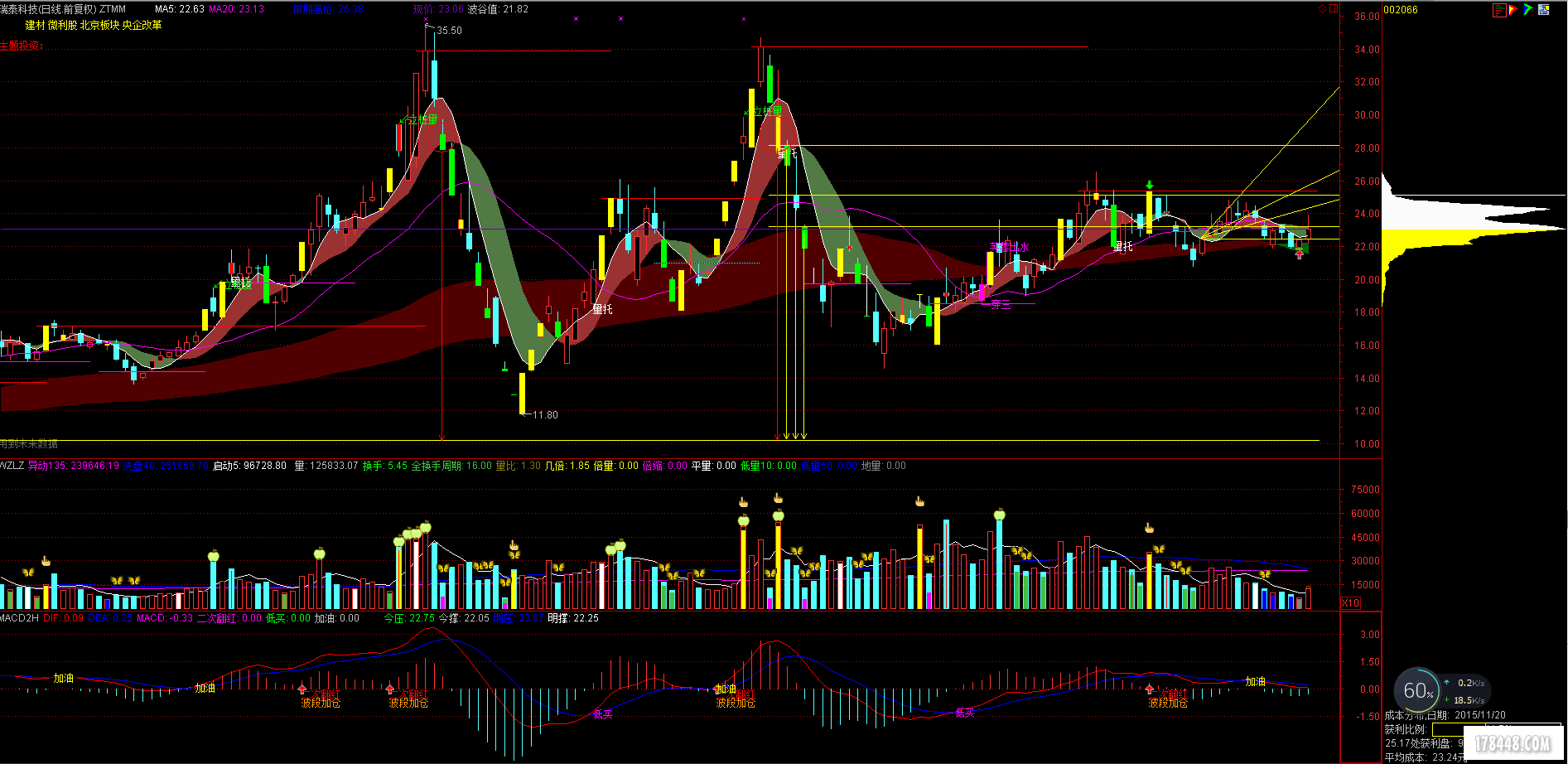Click the 启动5: 96728.80 value
Image resolution: width=1568 pixels, height=764 pixels.
click(249, 466)
